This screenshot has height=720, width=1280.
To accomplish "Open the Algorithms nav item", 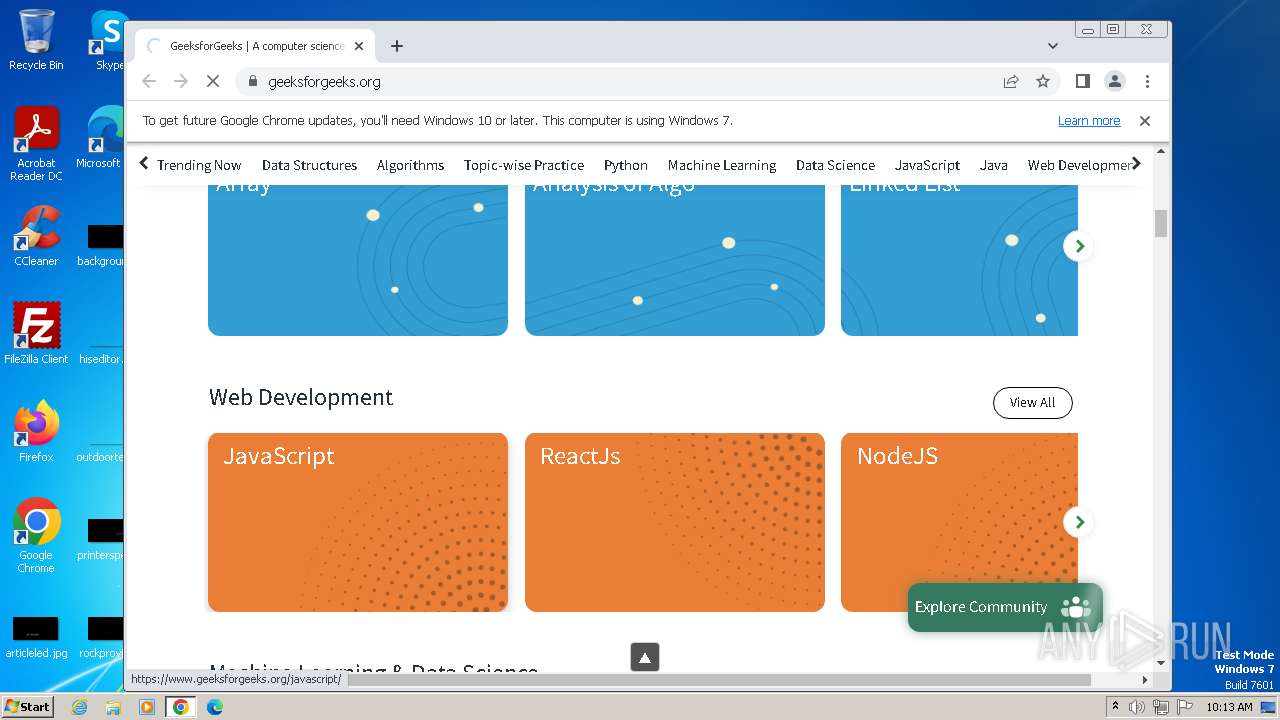I will [410, 165].
